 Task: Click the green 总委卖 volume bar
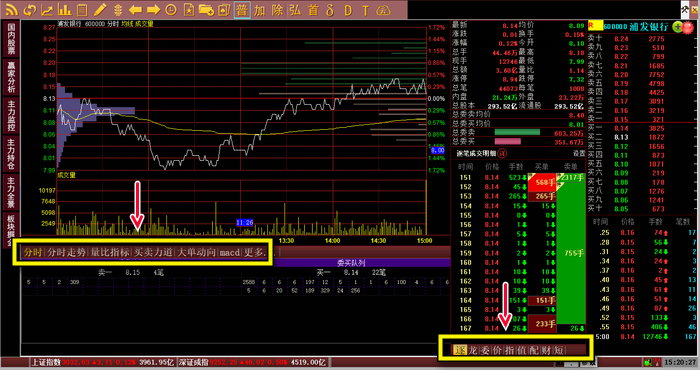(517, 133)
